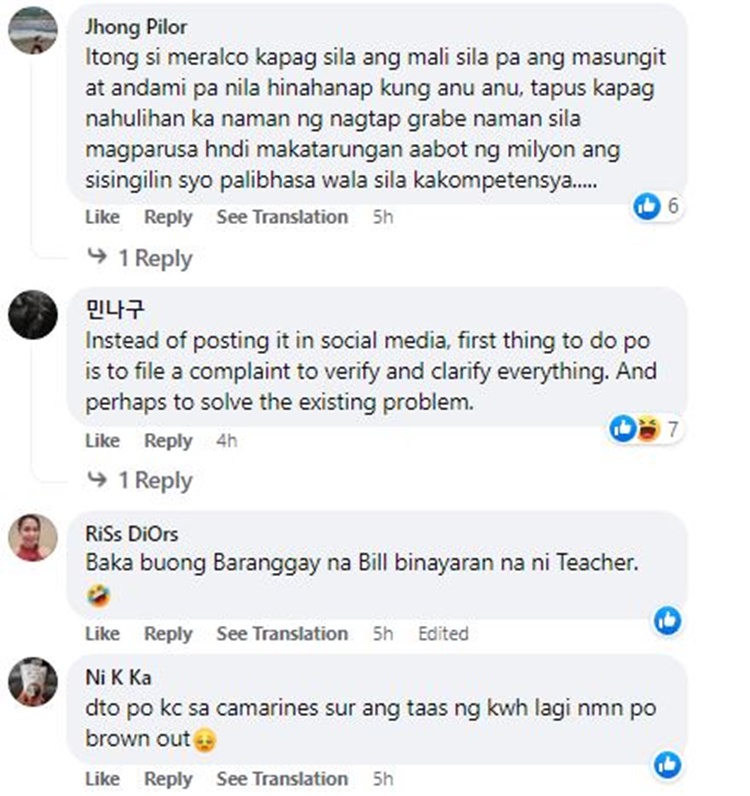
Task: Click the reply arrow icon under Jhong Pilor
Action: [x=97, y=256]
